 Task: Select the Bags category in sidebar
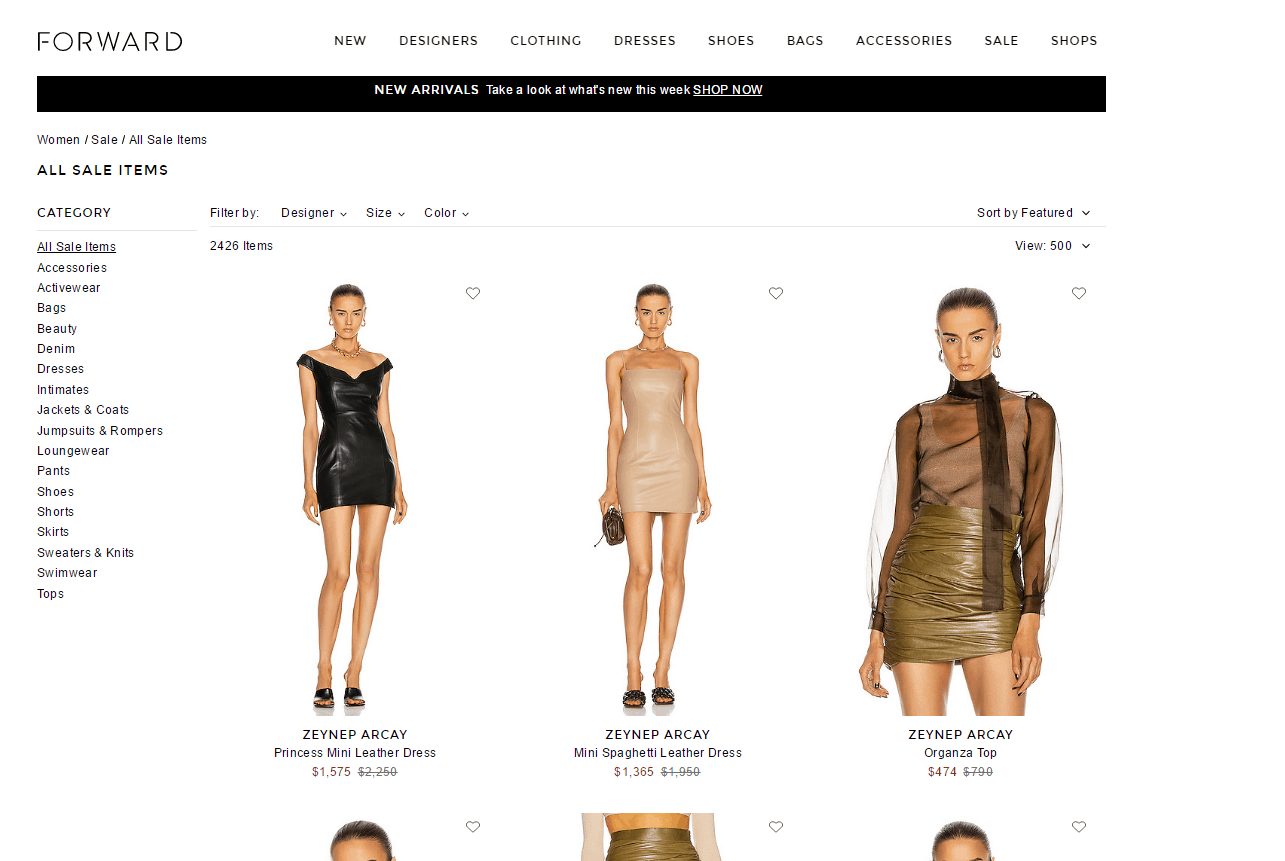coord(52,308)
